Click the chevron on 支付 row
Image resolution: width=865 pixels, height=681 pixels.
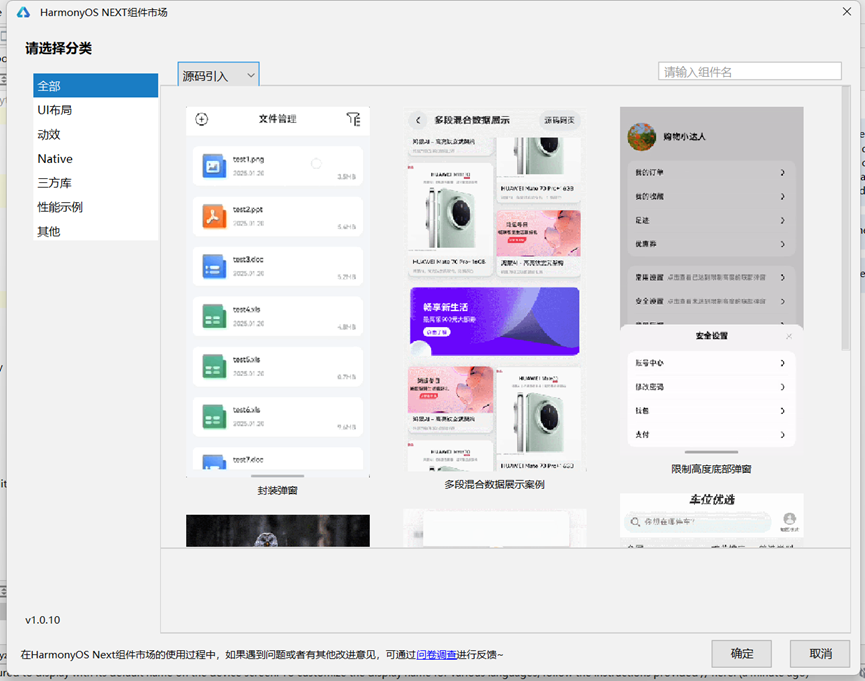tap(782, 435)
